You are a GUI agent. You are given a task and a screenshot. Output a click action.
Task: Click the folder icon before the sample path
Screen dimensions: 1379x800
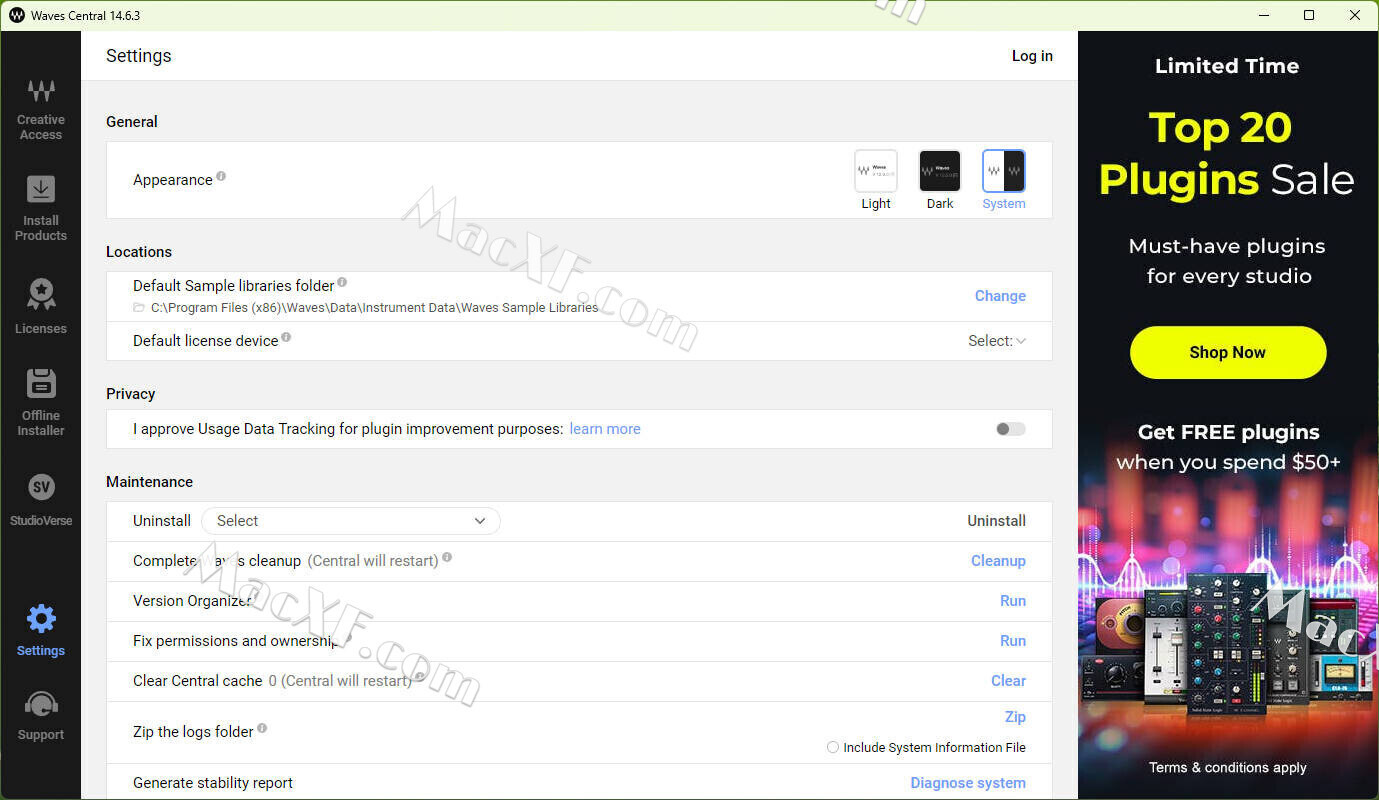click(139, 308)
